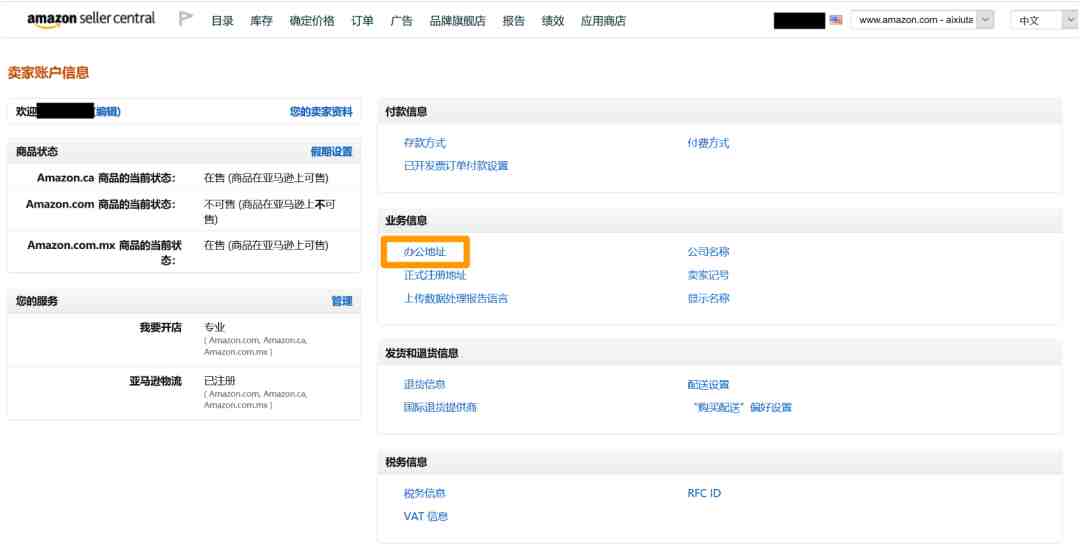Image resolution: width=1080 pixels, height=554 pixels.
Task: Open the 广告 menu
Action: click(402, 21)
